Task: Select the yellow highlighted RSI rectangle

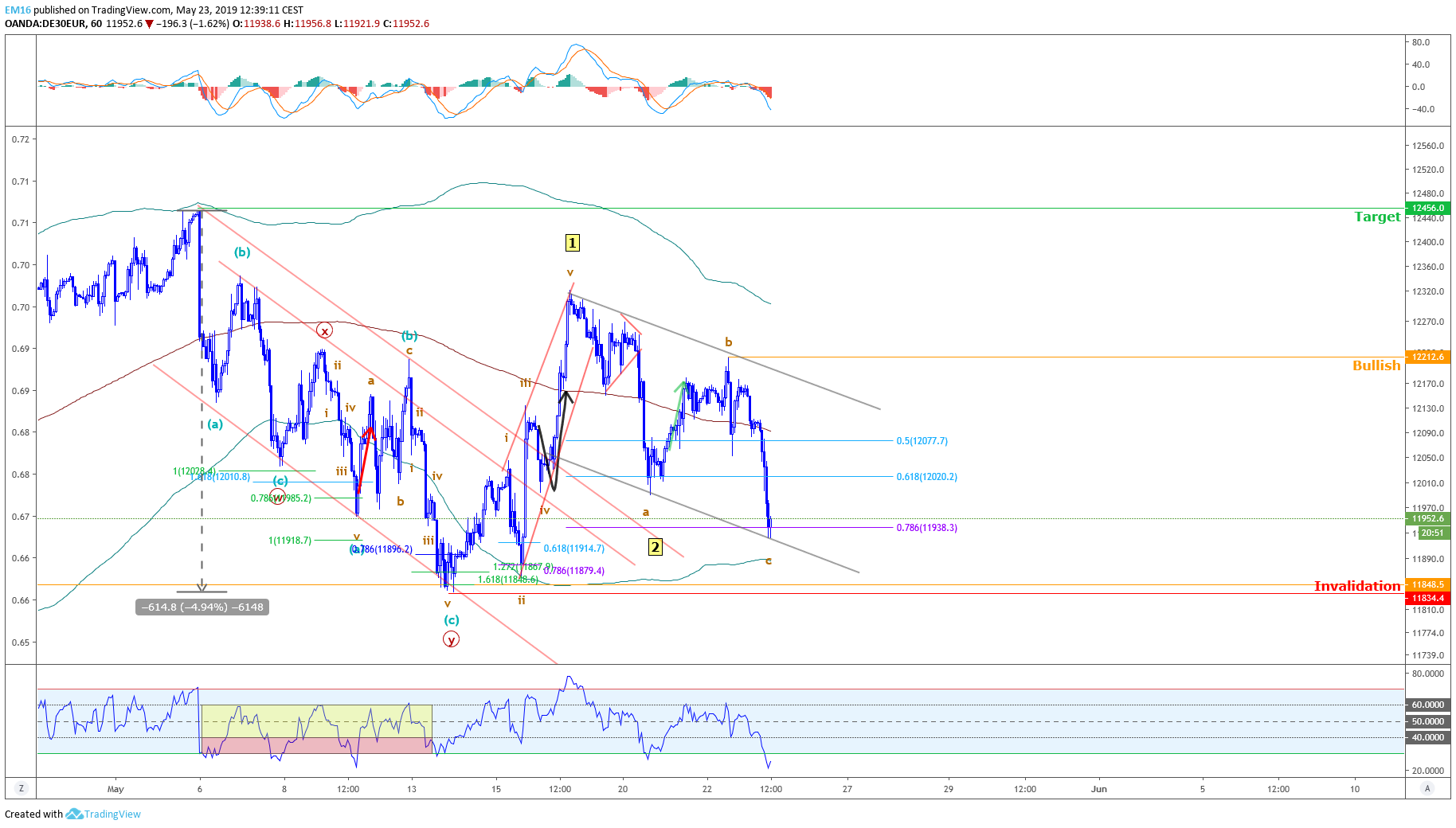Action: pos(317,721)
